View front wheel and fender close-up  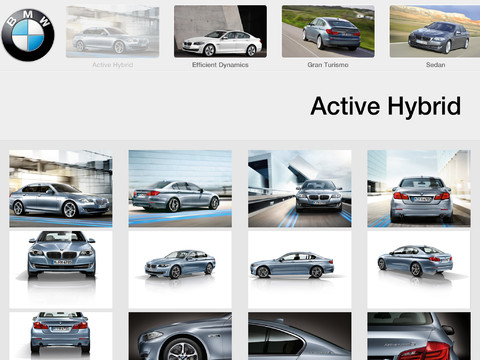pos(180,336)
